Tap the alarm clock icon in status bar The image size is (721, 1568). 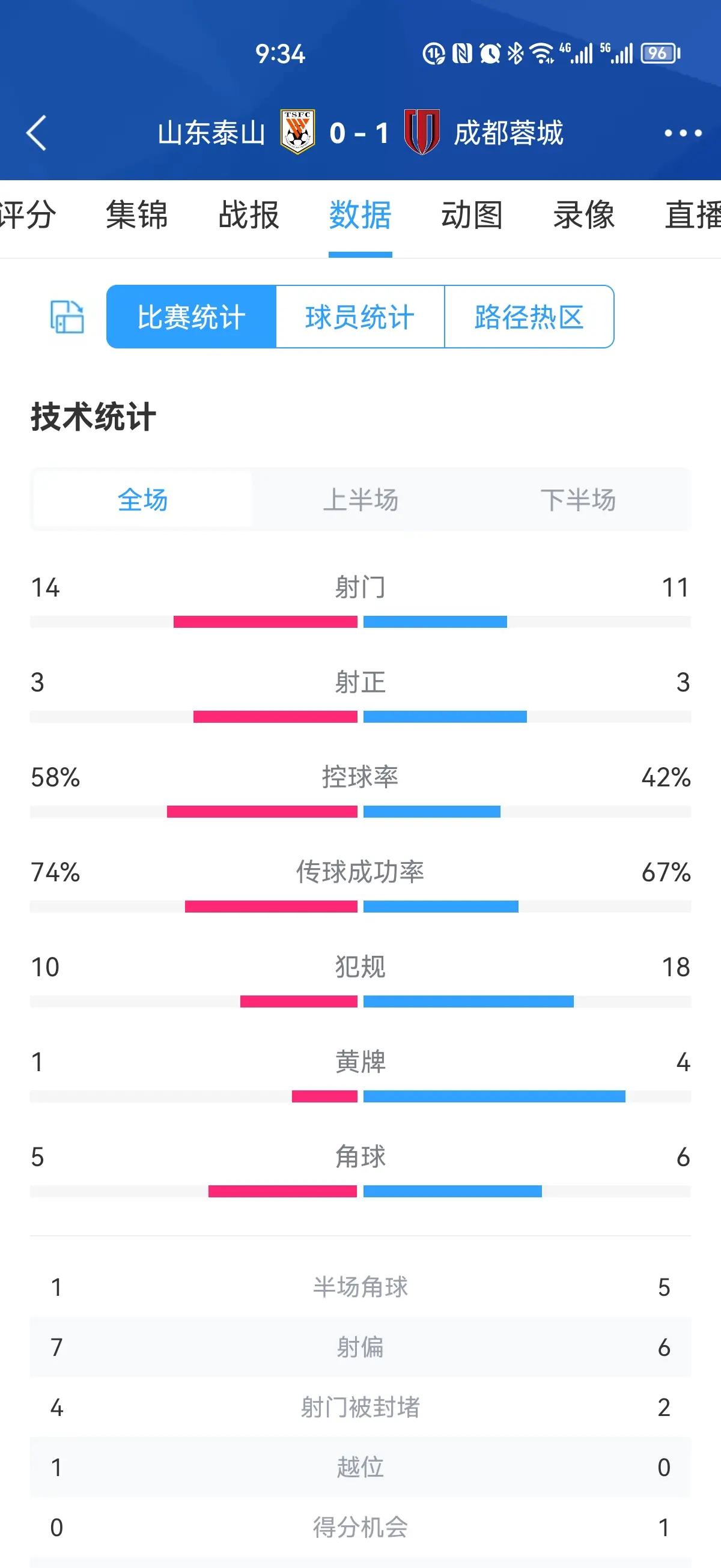[x=492, y=53]
